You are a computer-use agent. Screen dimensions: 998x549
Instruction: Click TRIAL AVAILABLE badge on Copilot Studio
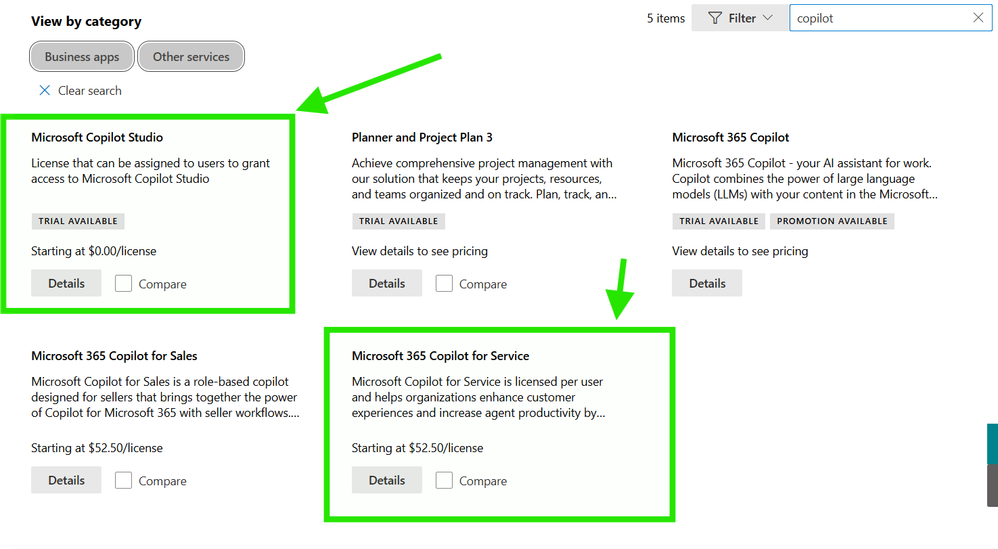point(78,221)
